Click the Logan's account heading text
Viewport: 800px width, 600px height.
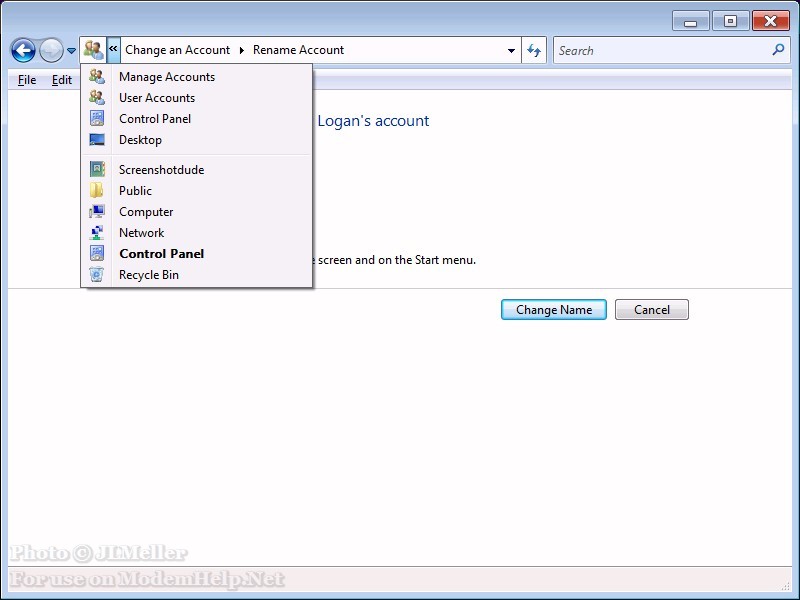coord(373,121)
